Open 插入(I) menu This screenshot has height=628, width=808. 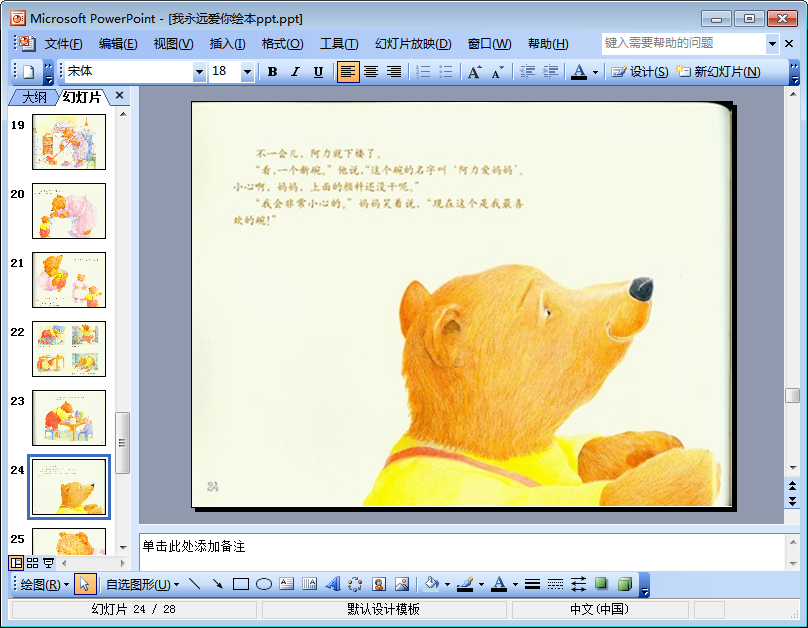227,44
